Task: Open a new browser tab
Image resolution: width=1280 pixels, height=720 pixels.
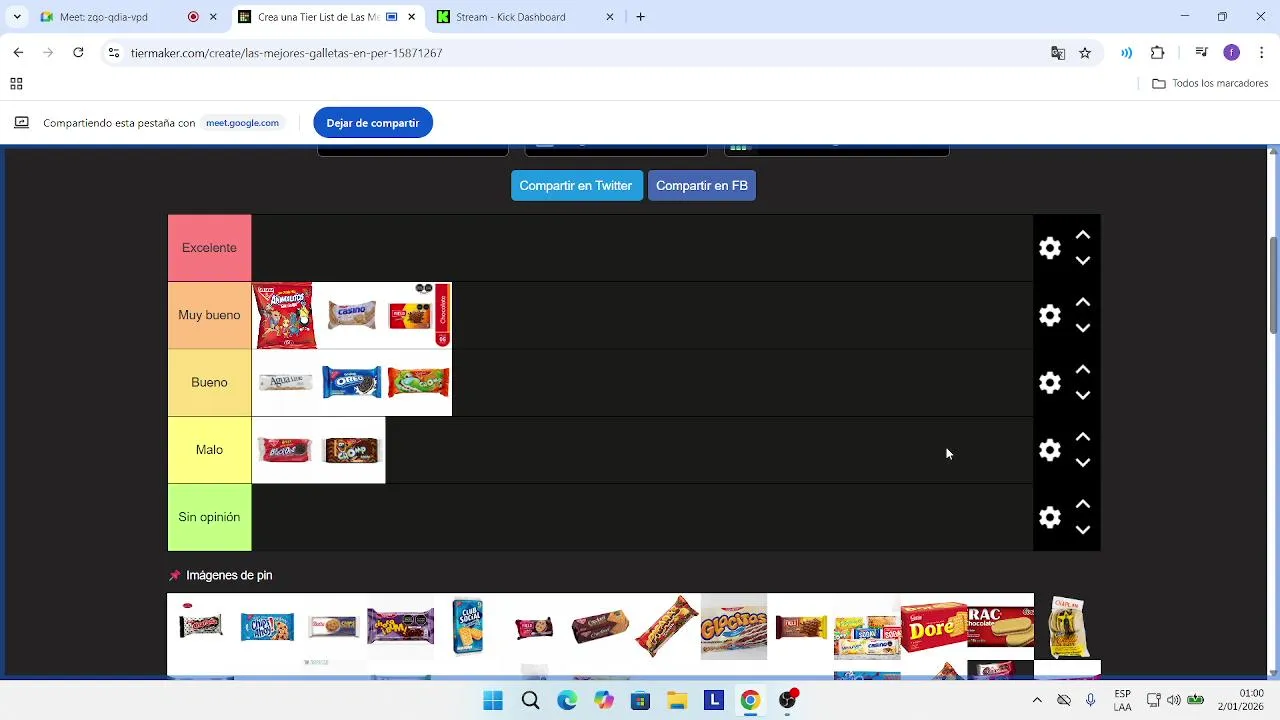Action: coord(641,17)
